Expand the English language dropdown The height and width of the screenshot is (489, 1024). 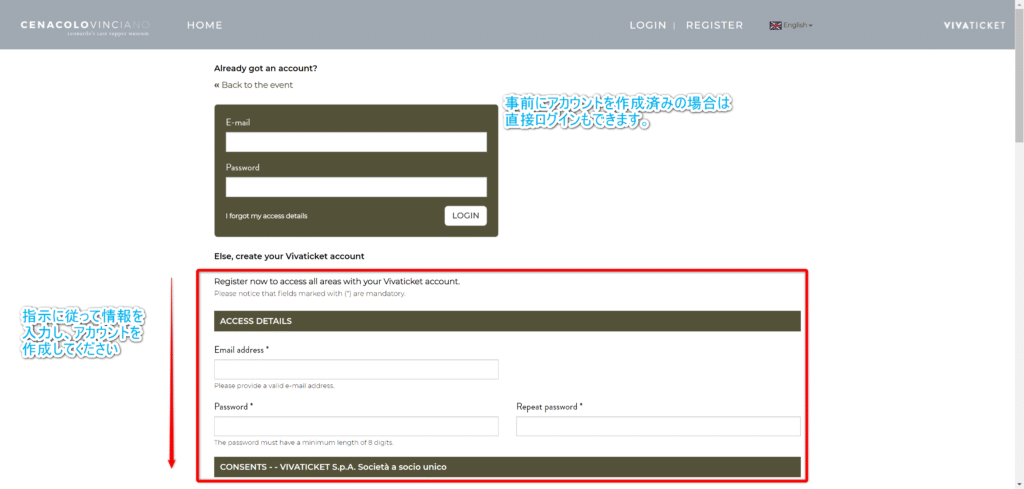click(797, 25)
